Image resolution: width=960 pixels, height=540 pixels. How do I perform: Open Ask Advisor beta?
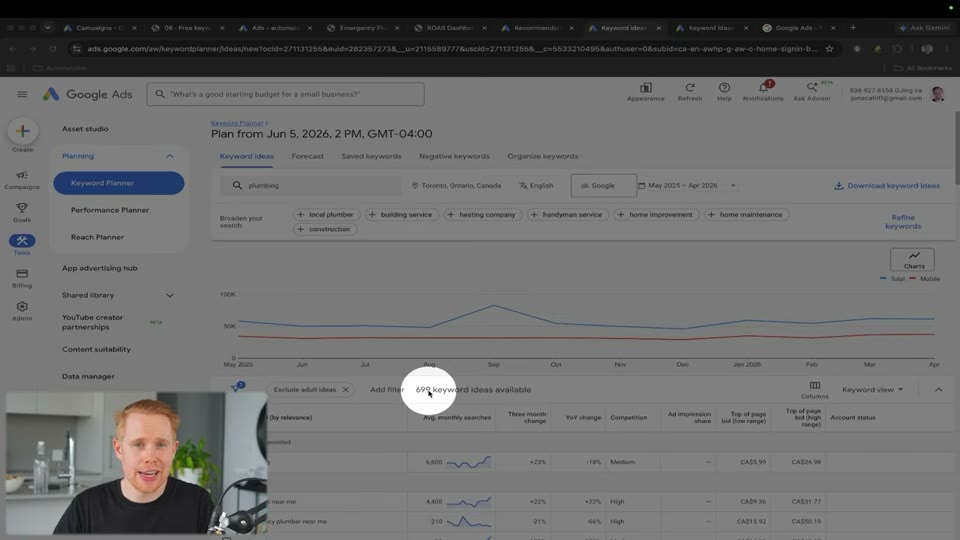click(812, 92)
